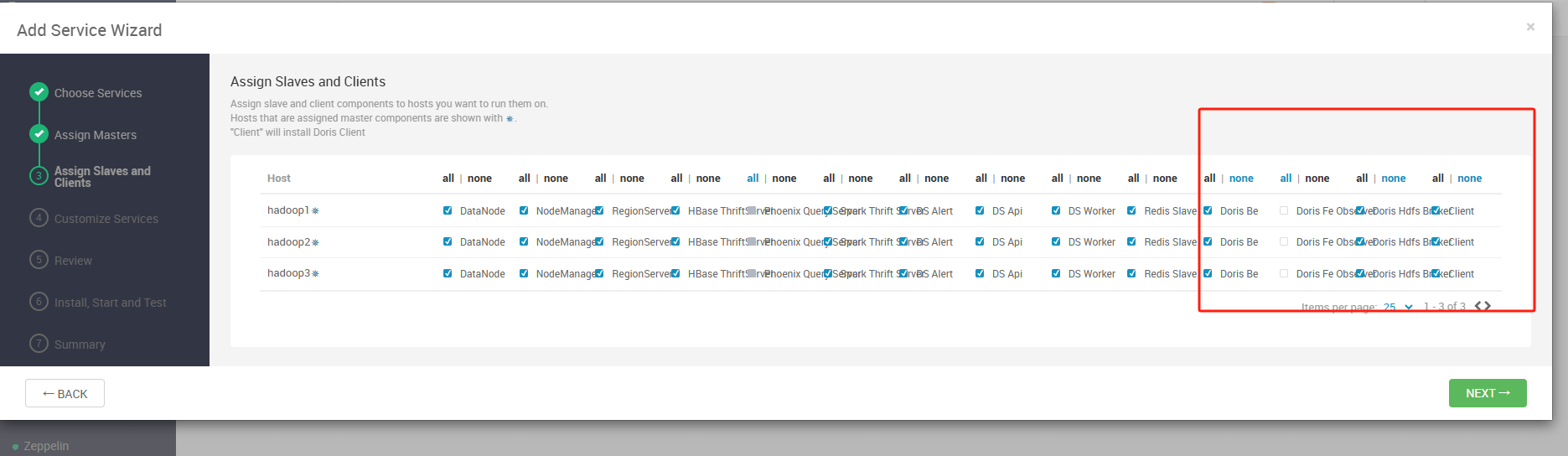Screen dimensions: 1568x456
Task: Close the Add Service Wizard dialog
Action: (x=1530, y=27)
